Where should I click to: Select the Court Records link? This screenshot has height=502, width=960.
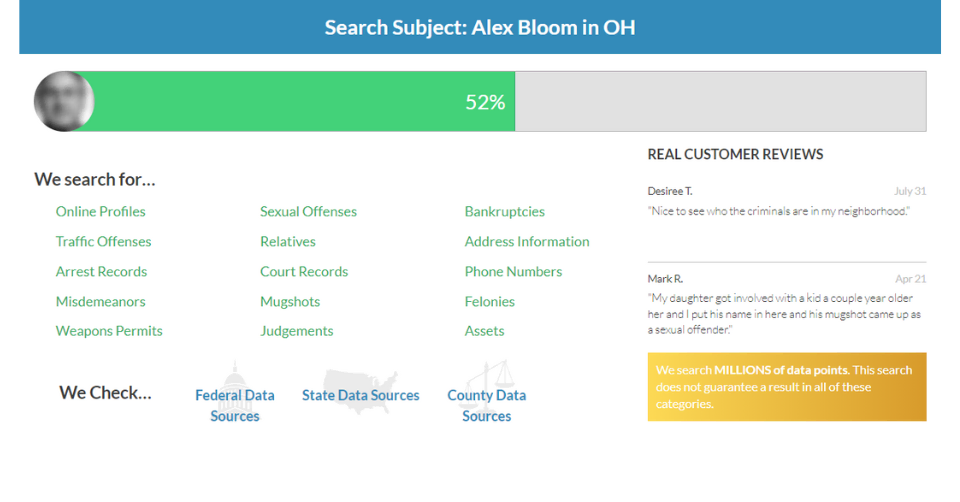click(304, 271)
